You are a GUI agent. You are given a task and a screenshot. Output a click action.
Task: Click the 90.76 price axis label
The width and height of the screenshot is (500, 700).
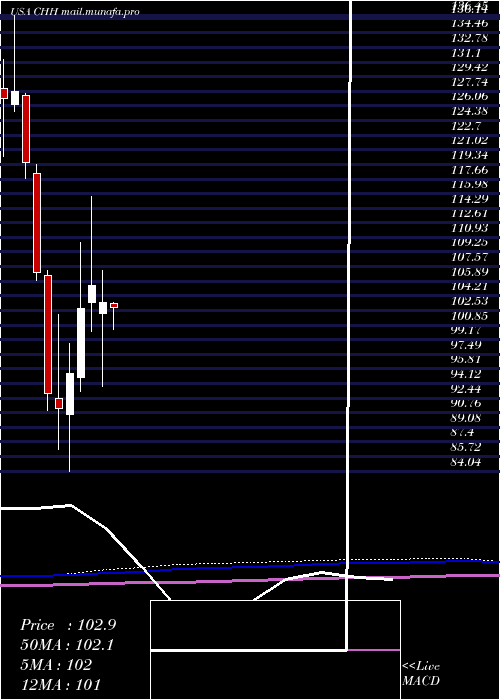pos(466,403)
